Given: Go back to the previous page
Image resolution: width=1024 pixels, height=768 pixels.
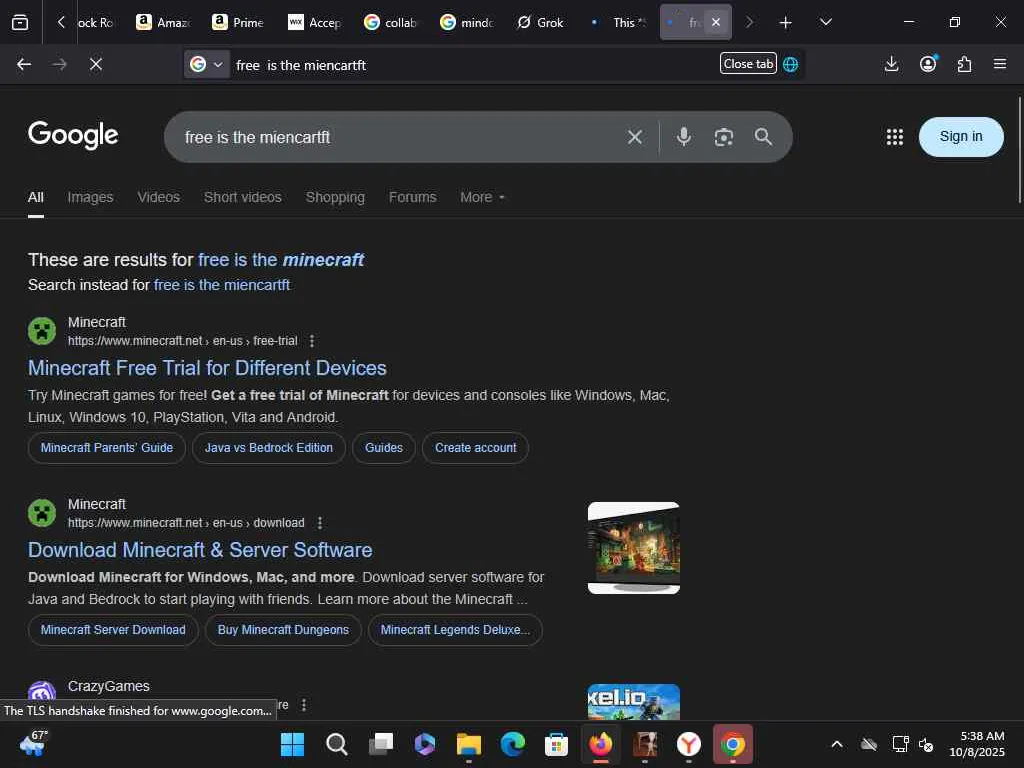Looking at the screenshot, I should pos(24,64).
